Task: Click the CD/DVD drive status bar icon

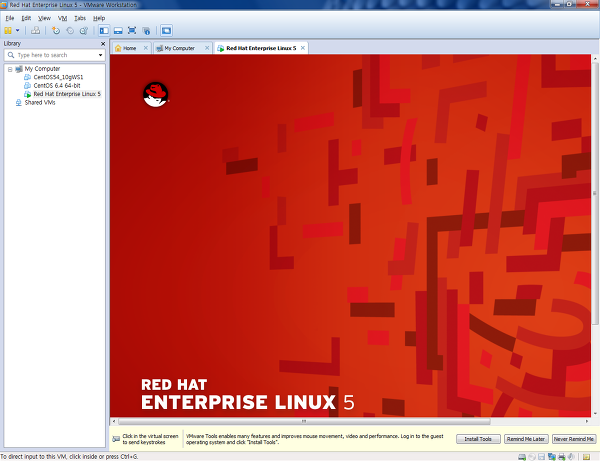Action: tap(532, 457)
